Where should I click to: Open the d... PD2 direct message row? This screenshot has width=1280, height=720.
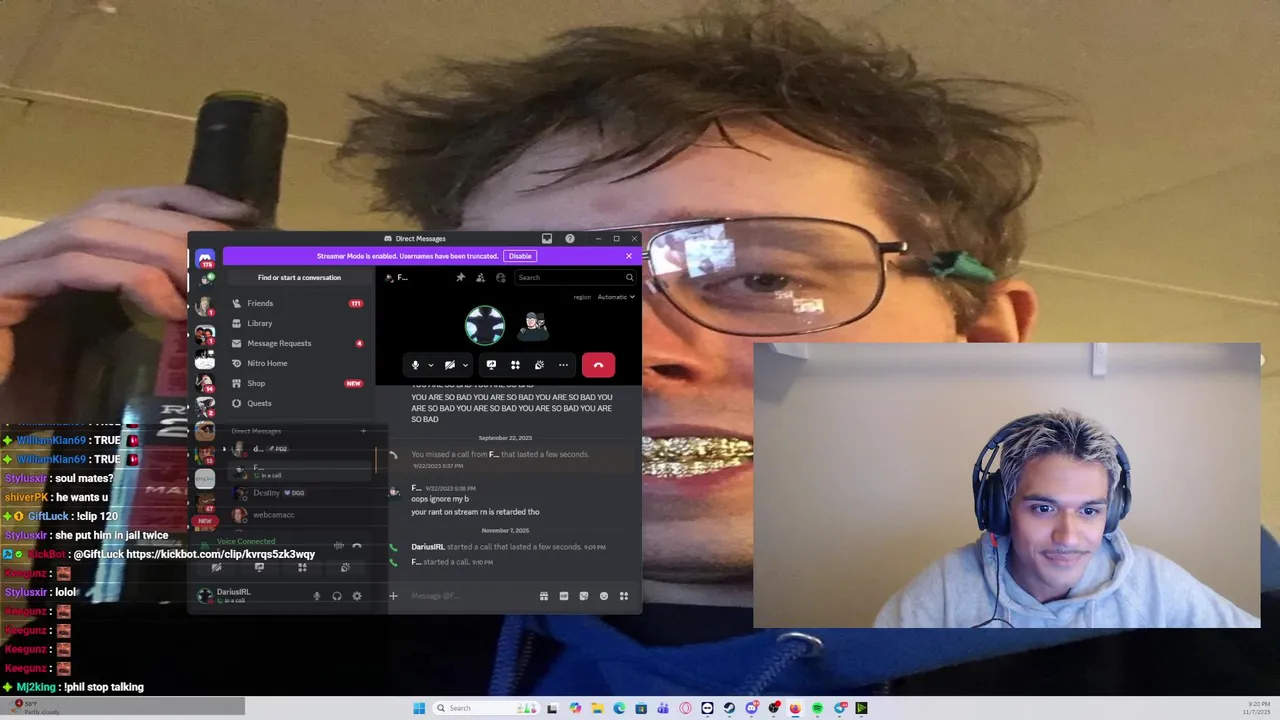tap(297, 449)
